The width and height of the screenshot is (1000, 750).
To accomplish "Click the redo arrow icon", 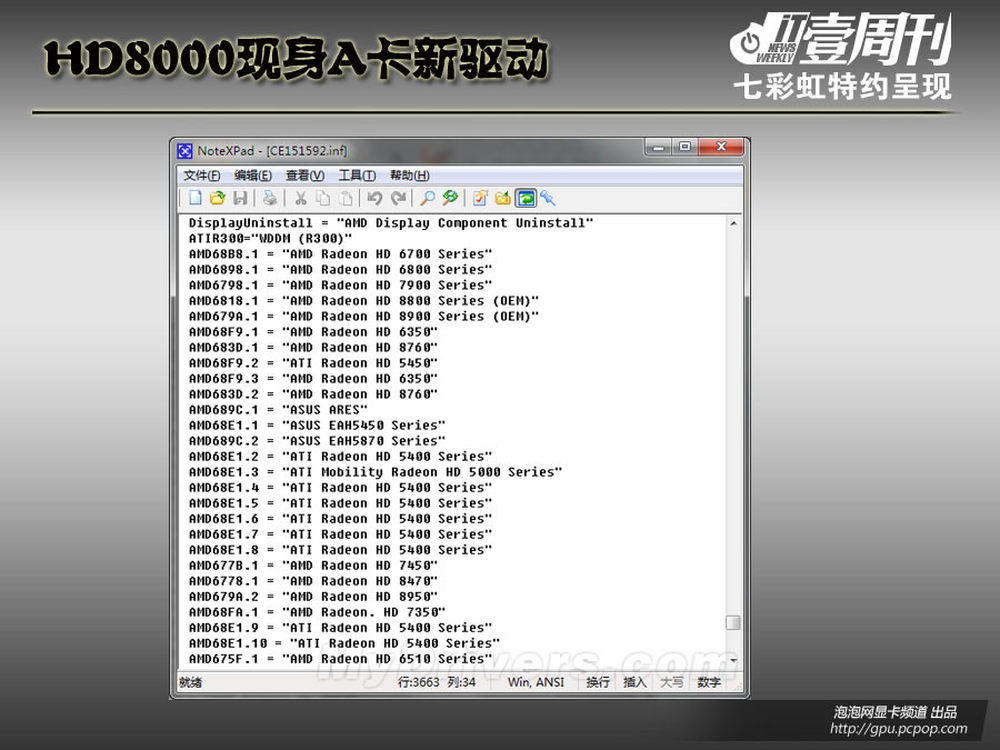I will tap(399, 198).
